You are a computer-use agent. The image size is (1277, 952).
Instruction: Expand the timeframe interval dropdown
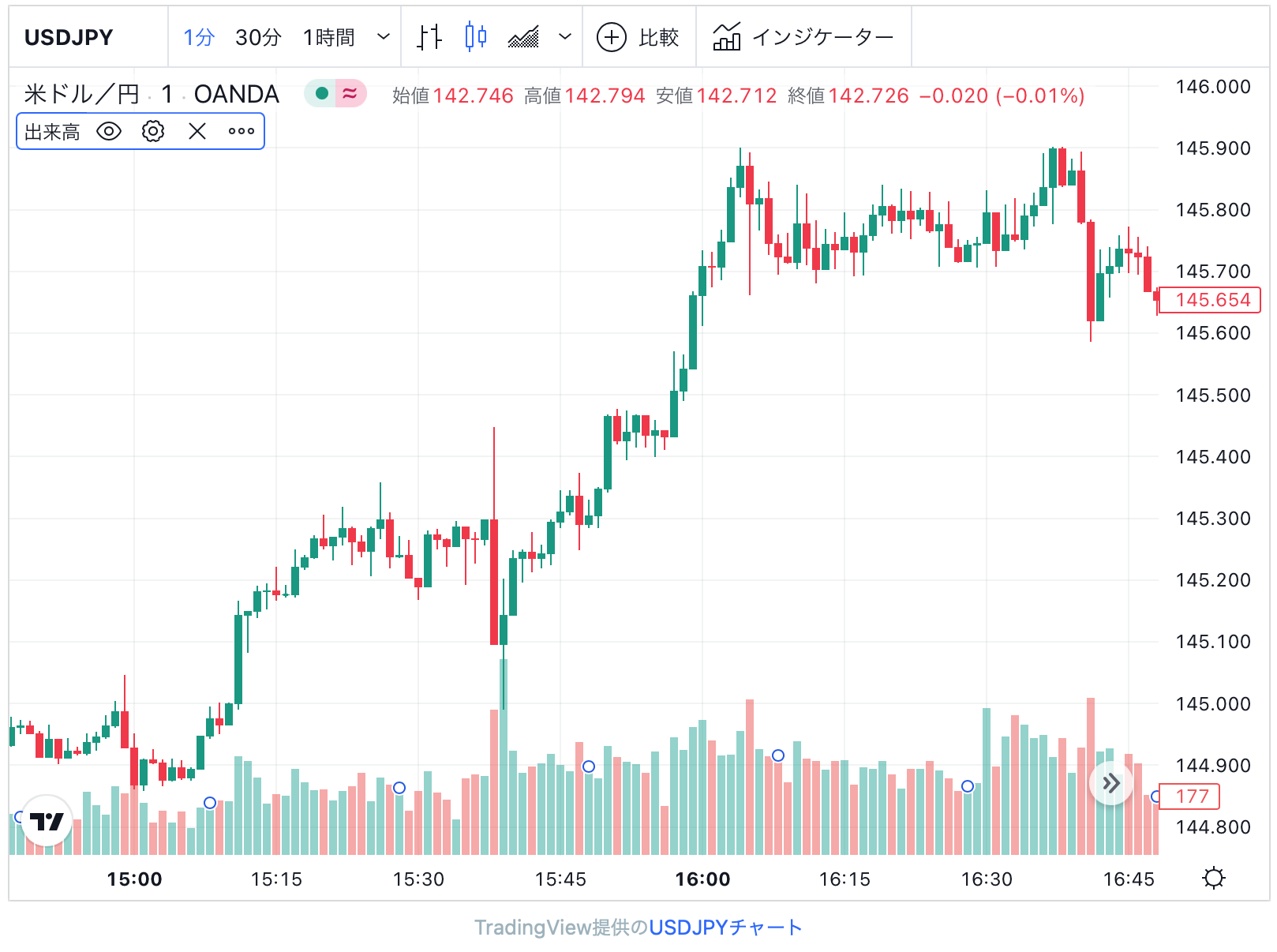[x=384, y=37]
